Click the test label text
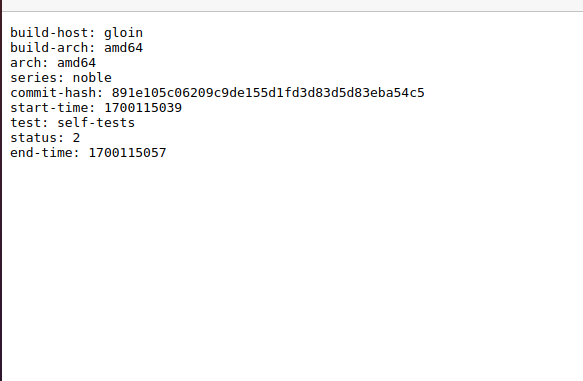This screenshot has height=381, width=583. click(x=29, y=123)
